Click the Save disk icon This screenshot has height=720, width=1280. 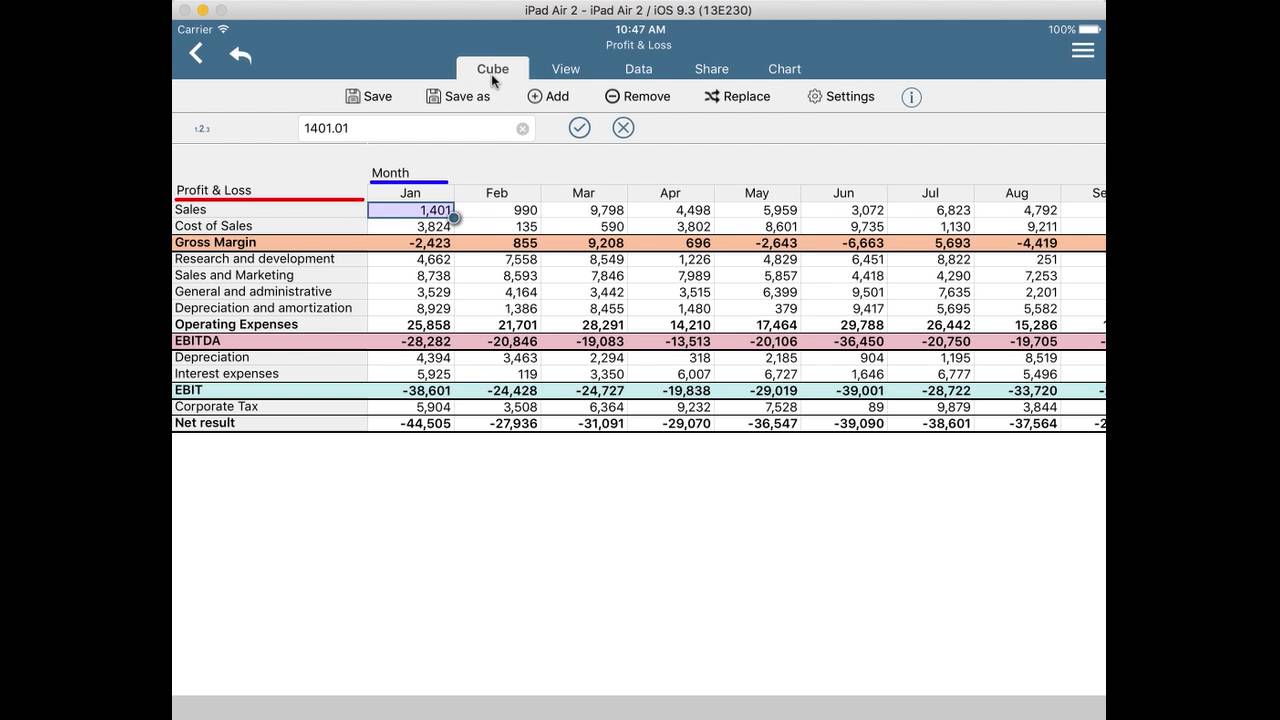click(x=353, y=96)
